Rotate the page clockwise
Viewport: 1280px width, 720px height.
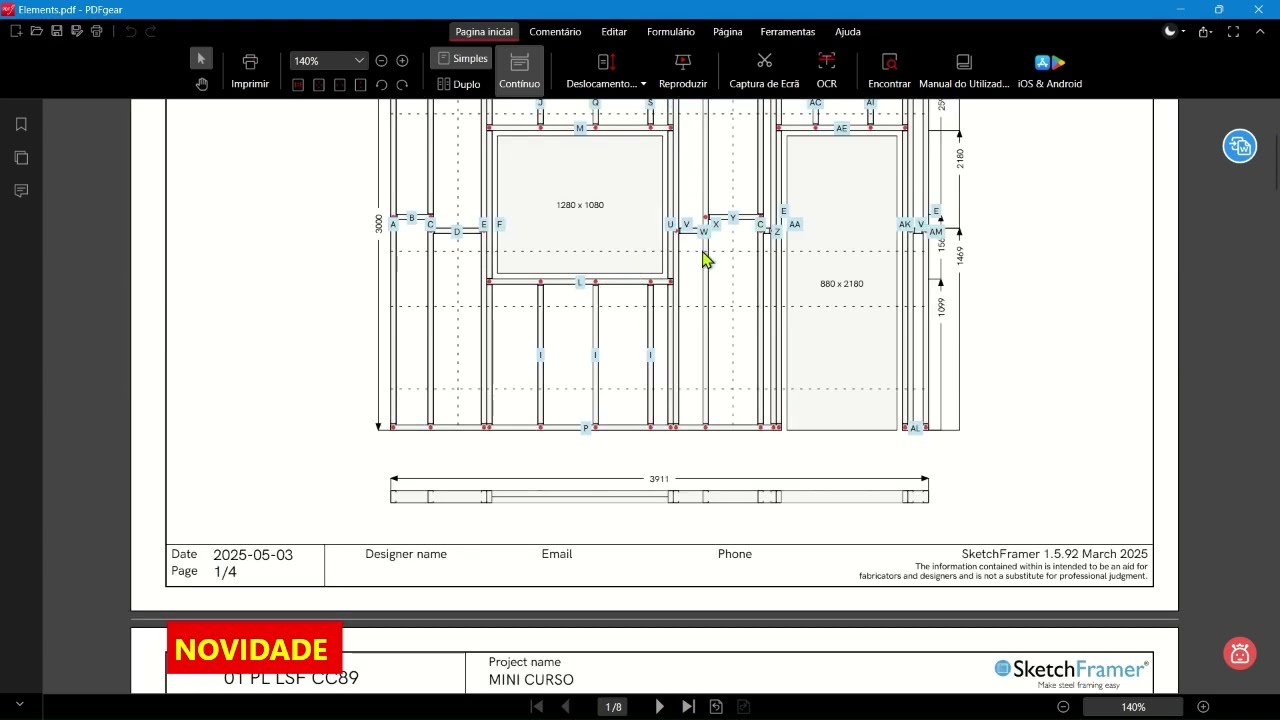(402, 85)
